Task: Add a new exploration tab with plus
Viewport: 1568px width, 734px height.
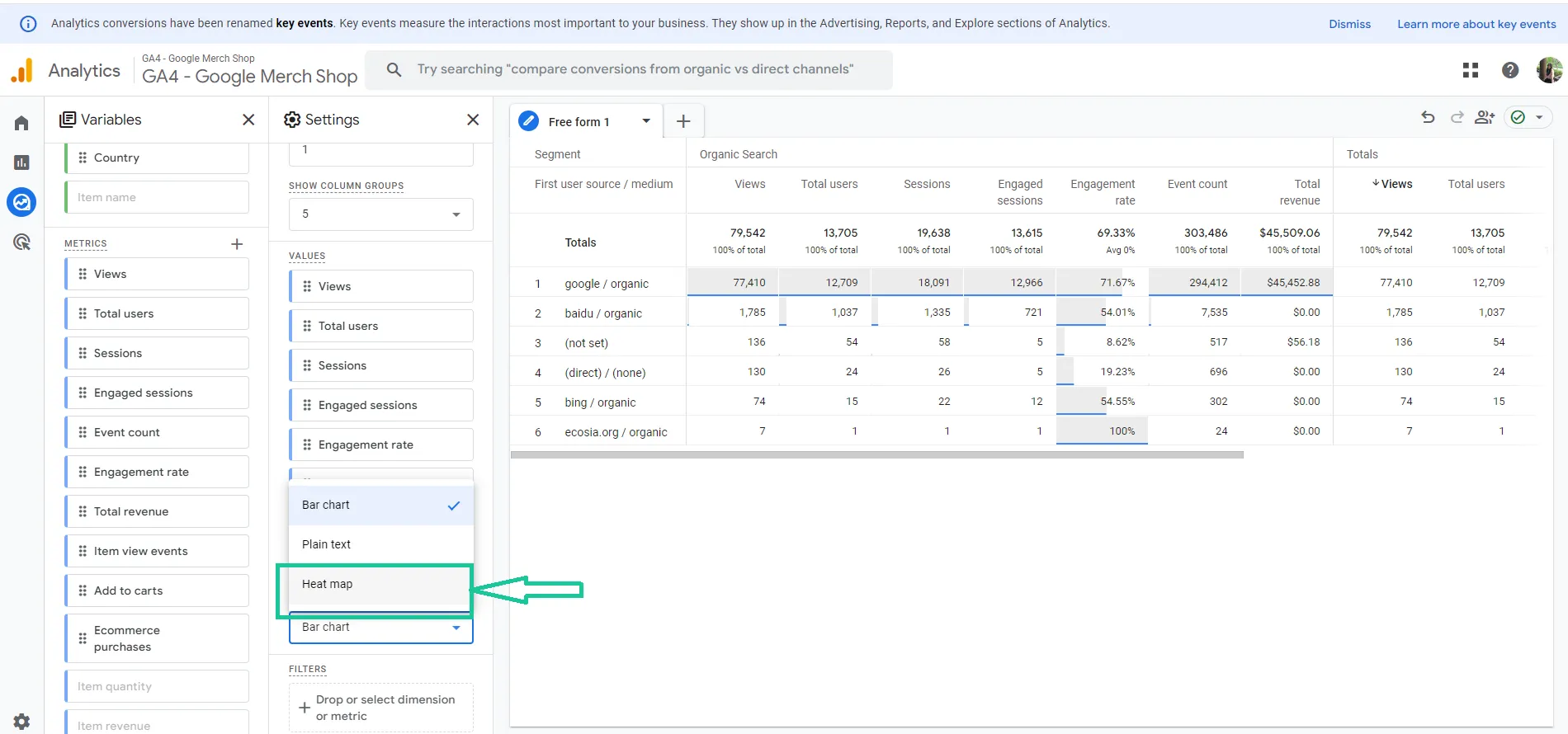Action: coord(683,121)
